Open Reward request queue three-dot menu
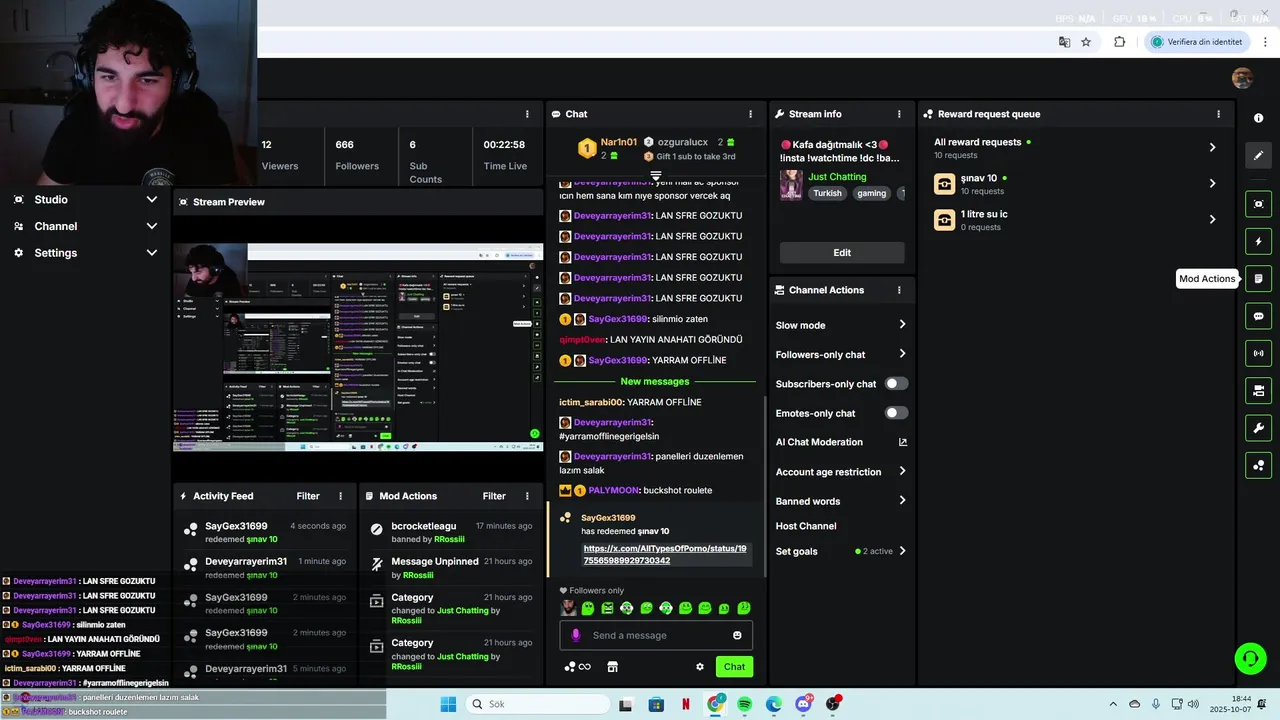 coord(1218,114)
